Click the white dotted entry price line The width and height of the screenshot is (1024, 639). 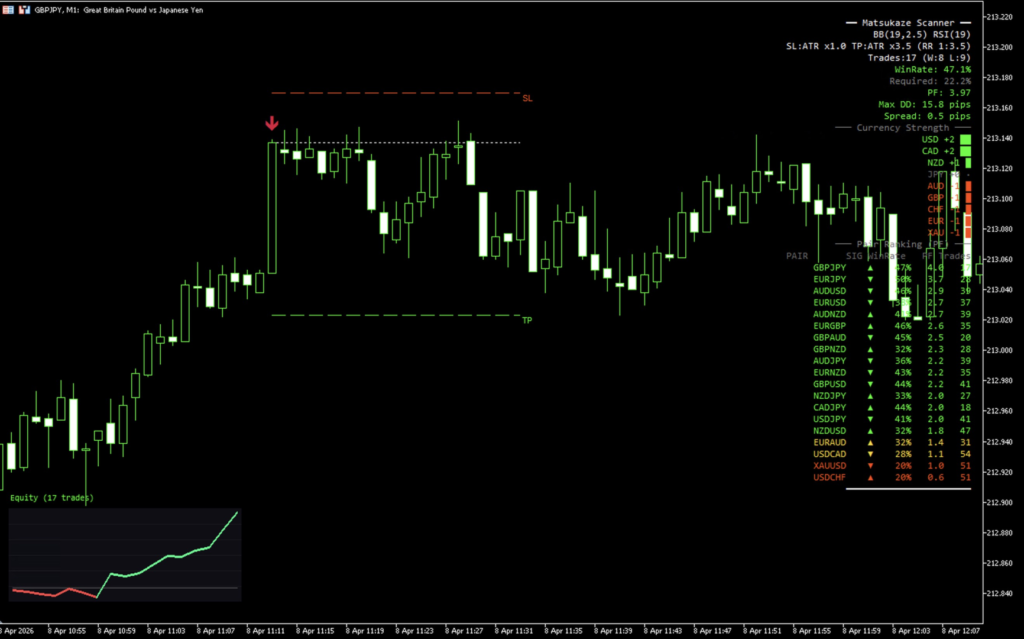point(400,142)
